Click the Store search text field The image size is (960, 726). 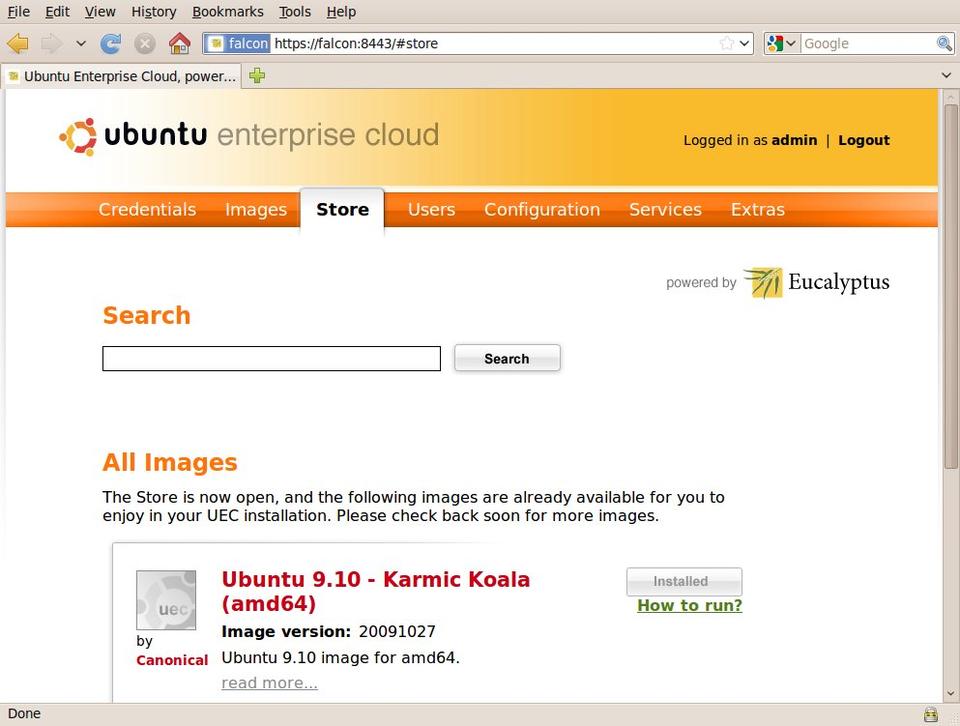pos(271,358)
